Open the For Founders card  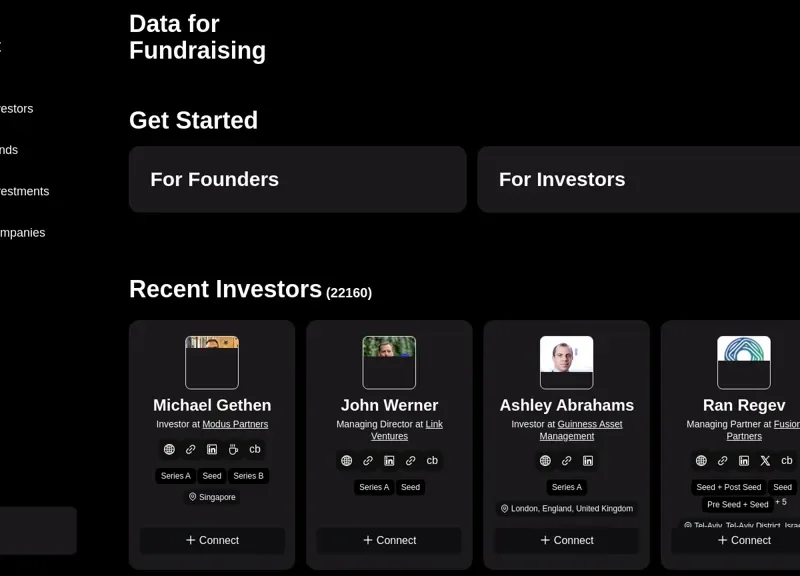tap(297, 180)
